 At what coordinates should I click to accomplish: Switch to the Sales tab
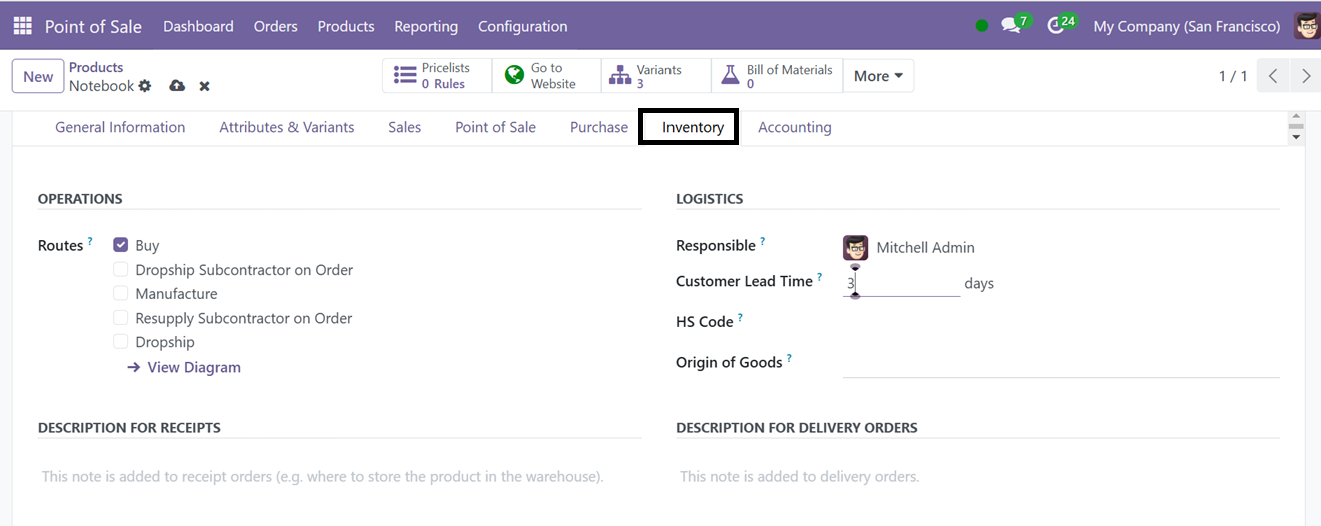click(405, 127)
